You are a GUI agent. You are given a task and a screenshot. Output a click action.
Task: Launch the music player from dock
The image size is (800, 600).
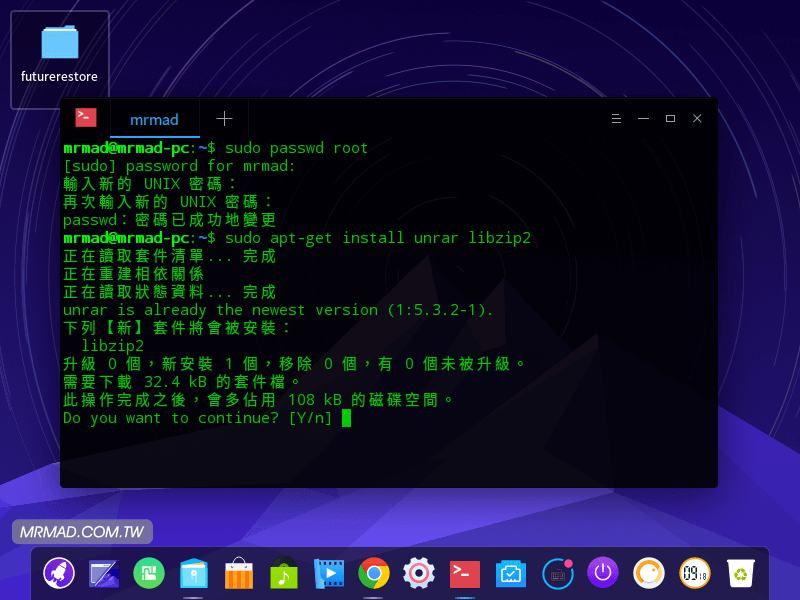[x=284, y=574]
